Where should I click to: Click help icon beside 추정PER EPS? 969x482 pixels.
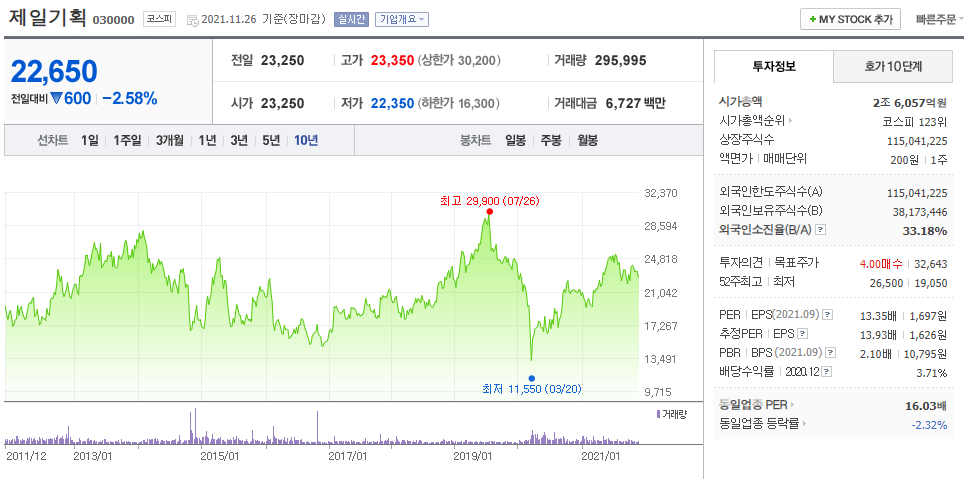[802, 334]
